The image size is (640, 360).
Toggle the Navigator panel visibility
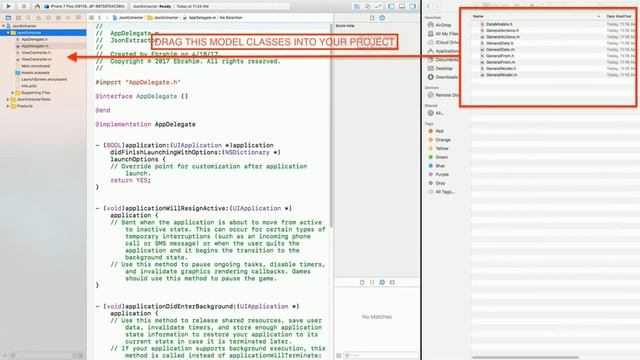(391, 7)
